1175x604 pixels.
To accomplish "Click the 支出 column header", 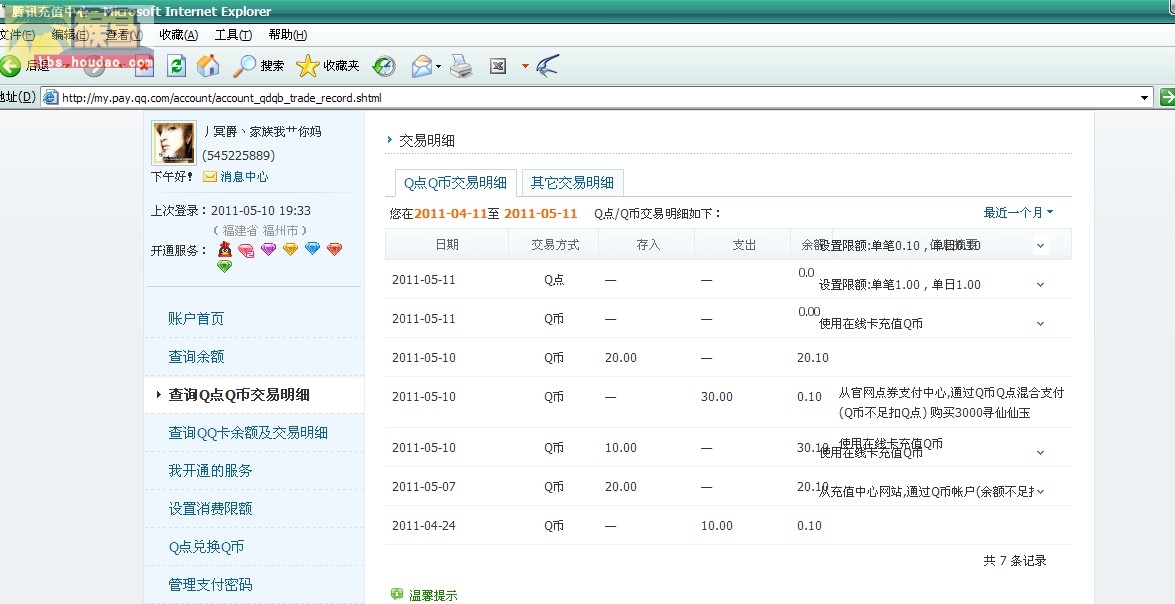I will point(744,245).
